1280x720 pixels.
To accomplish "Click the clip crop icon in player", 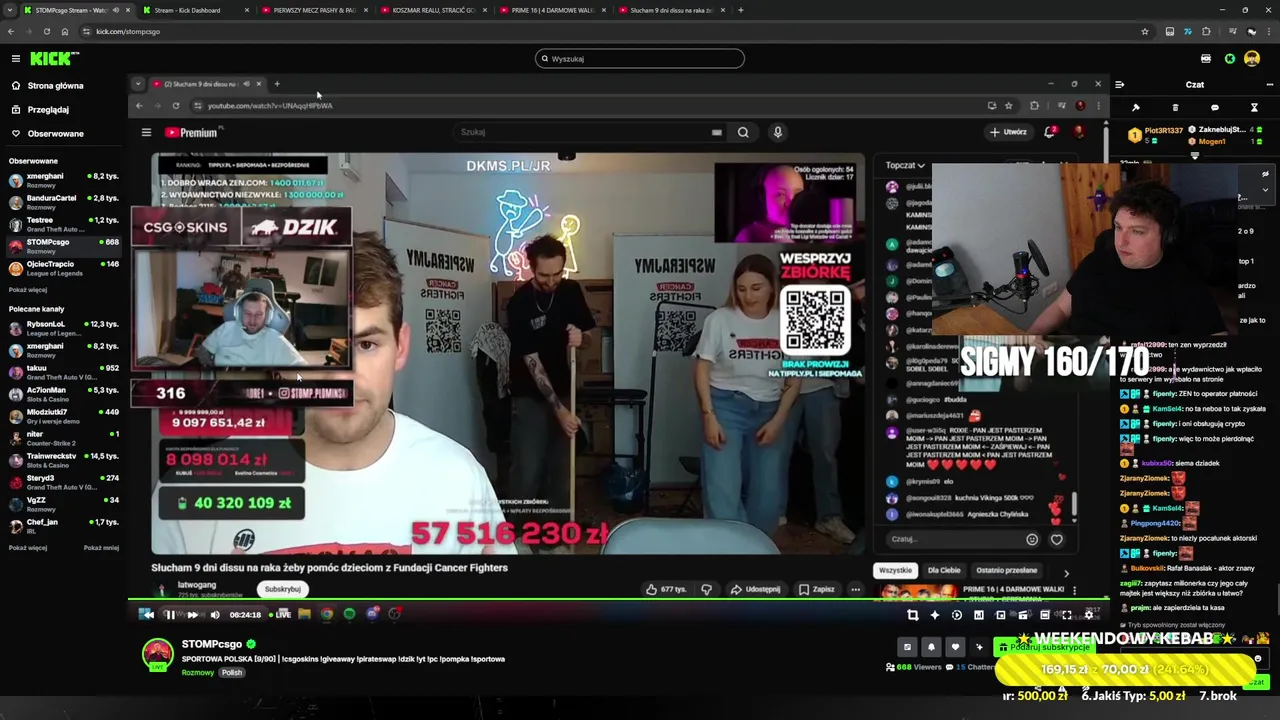I will click(x=912, y=615).
